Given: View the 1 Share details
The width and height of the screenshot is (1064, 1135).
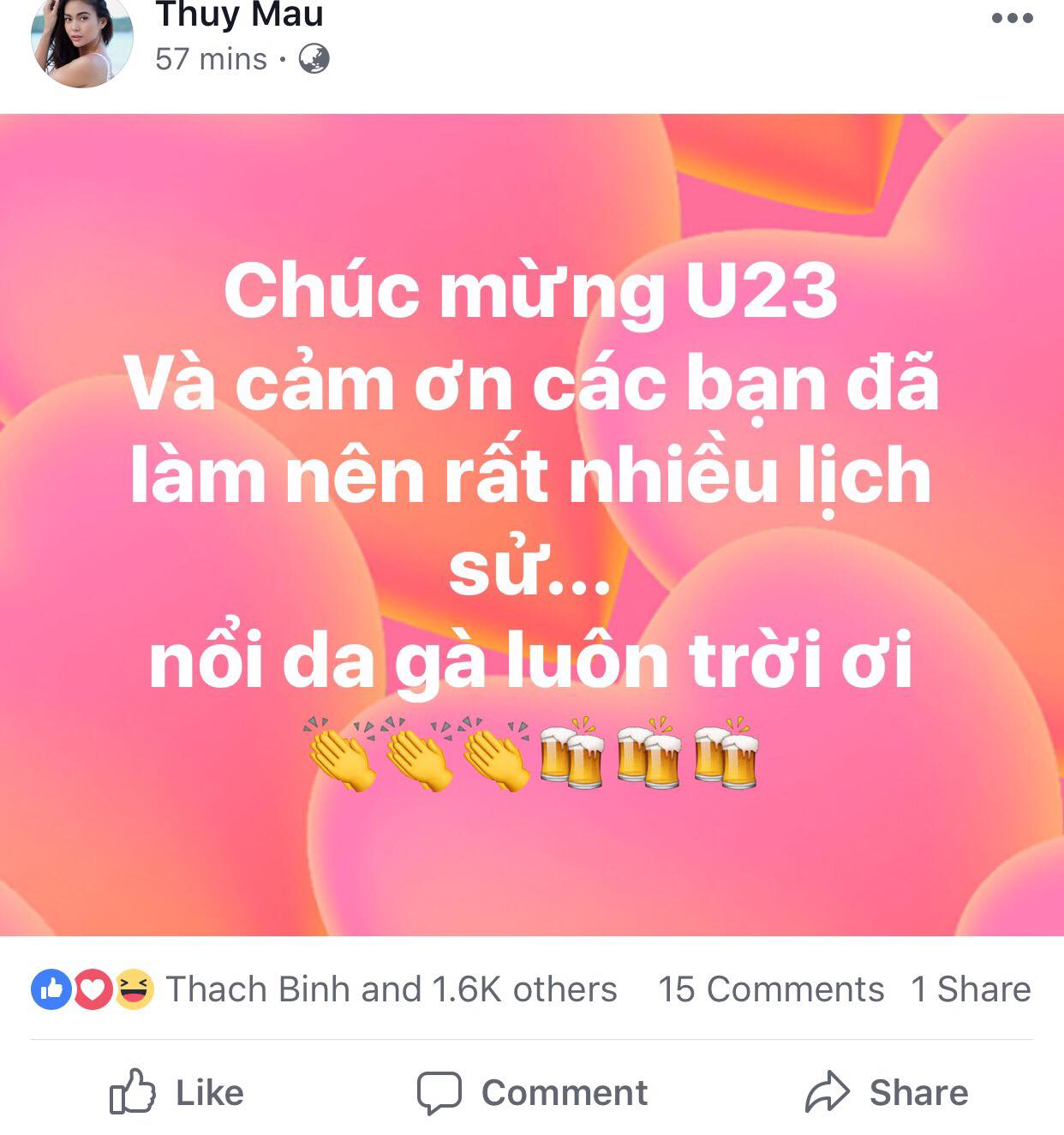Looking at the screenshot, I should pyautogui.click(x=971, y=989).
